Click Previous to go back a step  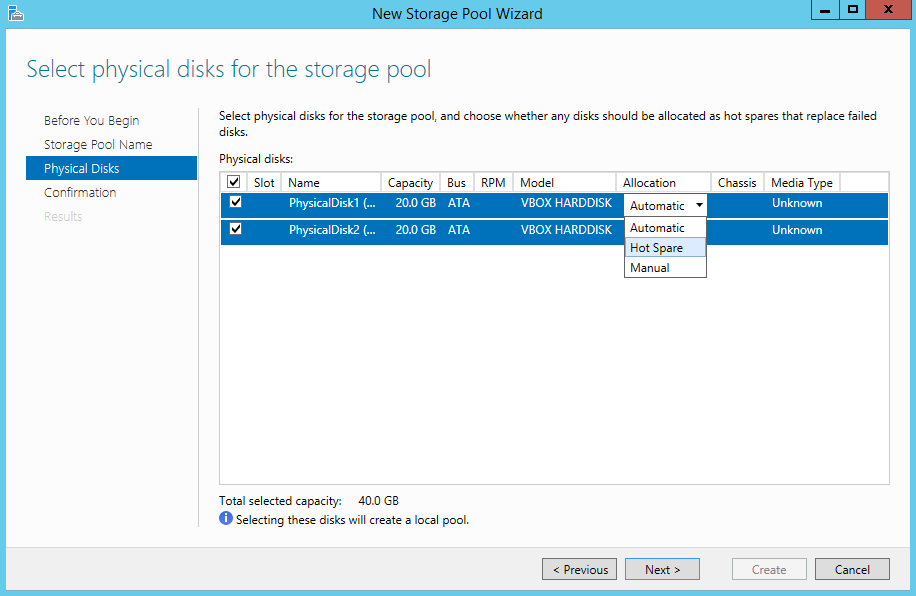(x=579, y=568)
